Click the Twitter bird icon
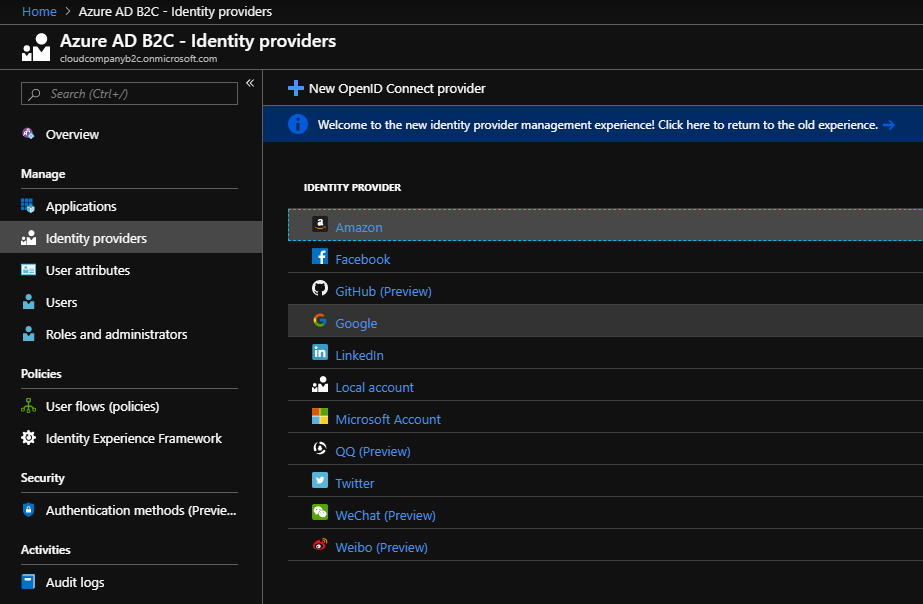The height and width of the screenshot is (604, 923). [x=319, y=483]
